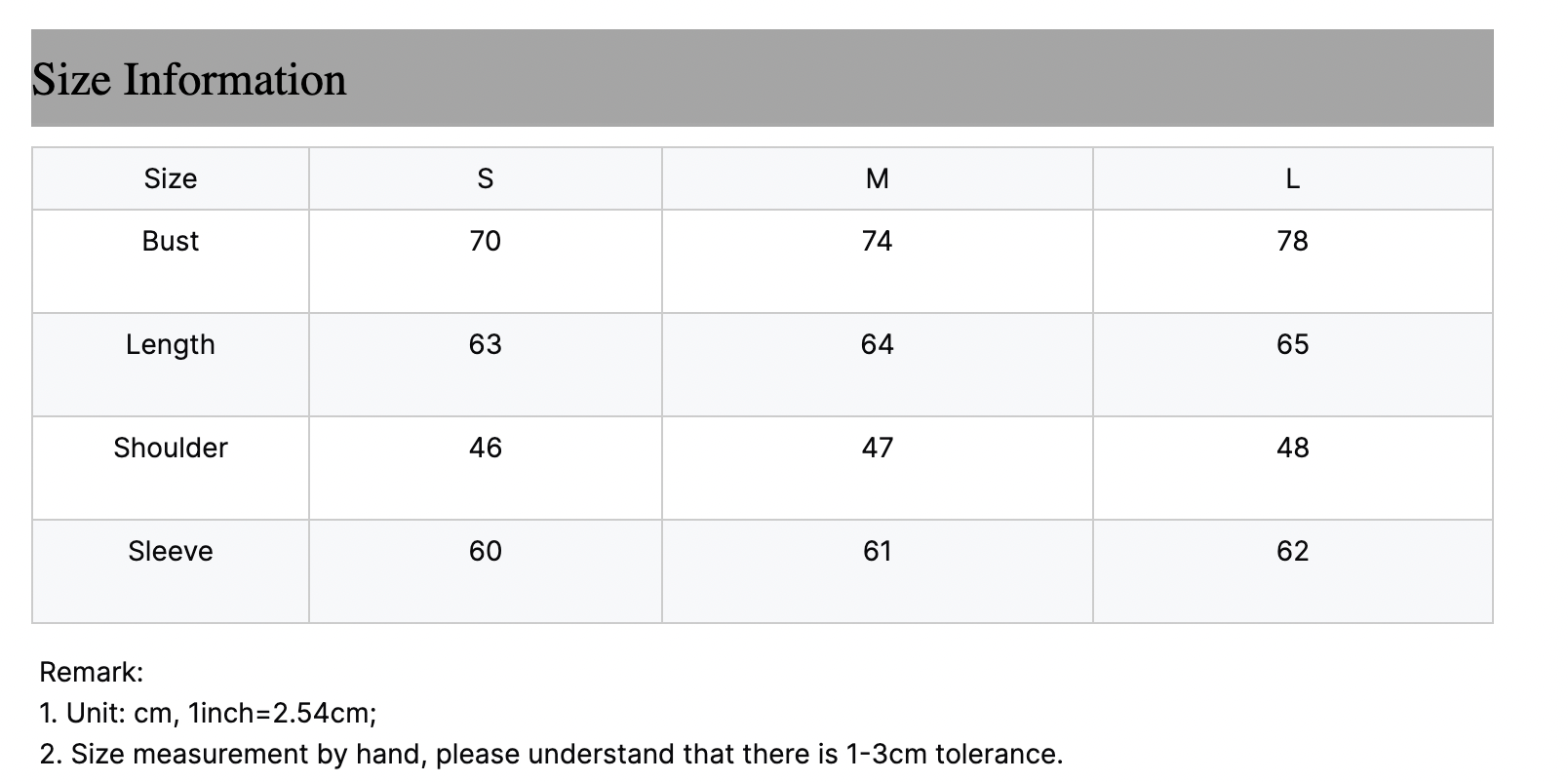The image size is (1568, 782).
Task: Click Shoulder value 48 for size L
Action: [1293, 448]
